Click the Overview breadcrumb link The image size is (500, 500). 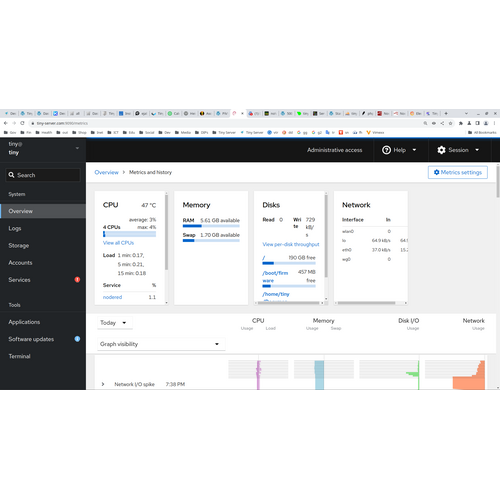point(106,172)
